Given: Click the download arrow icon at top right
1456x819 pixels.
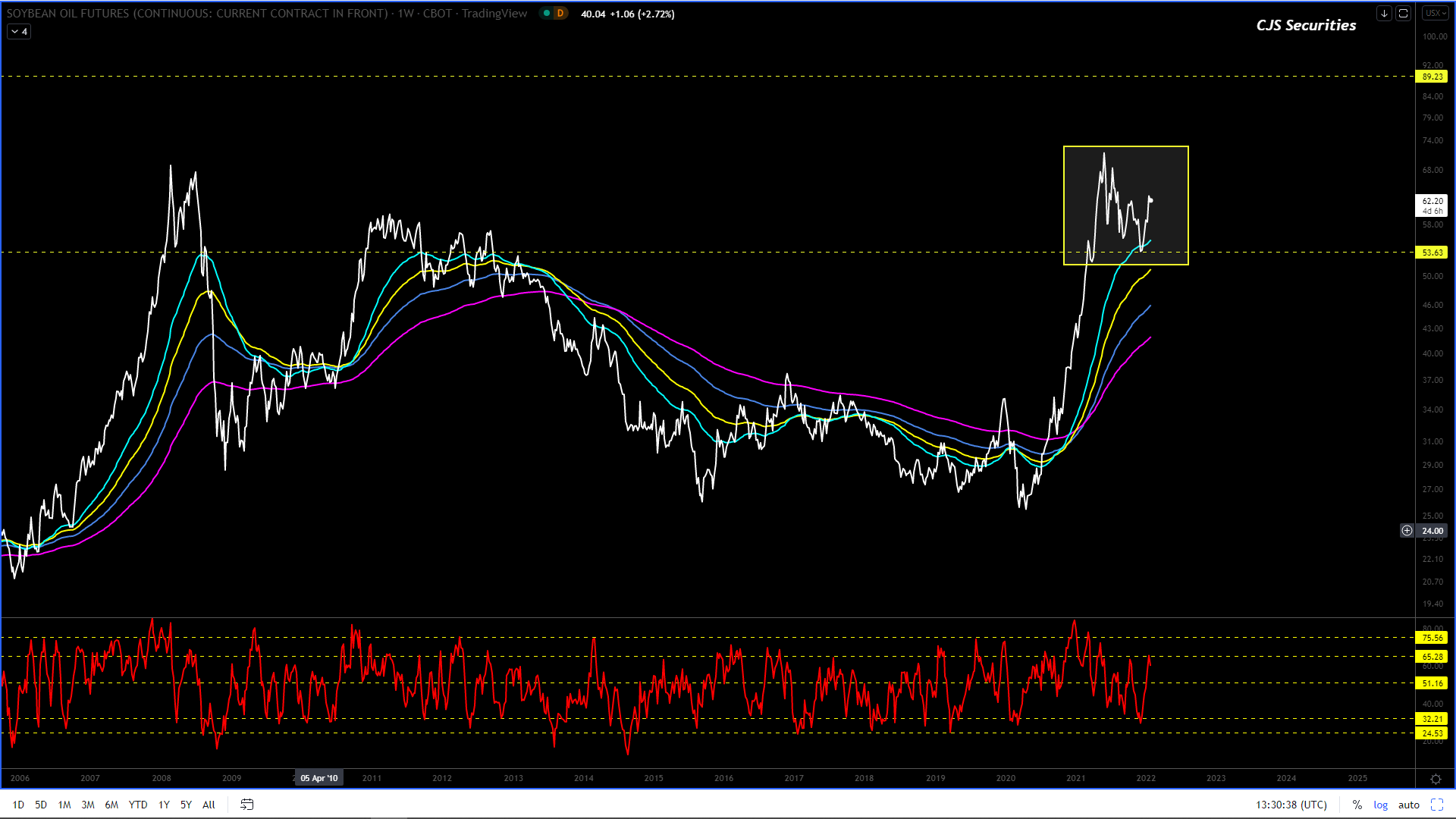Looking at the screenshot, I should coord(1384,13).
